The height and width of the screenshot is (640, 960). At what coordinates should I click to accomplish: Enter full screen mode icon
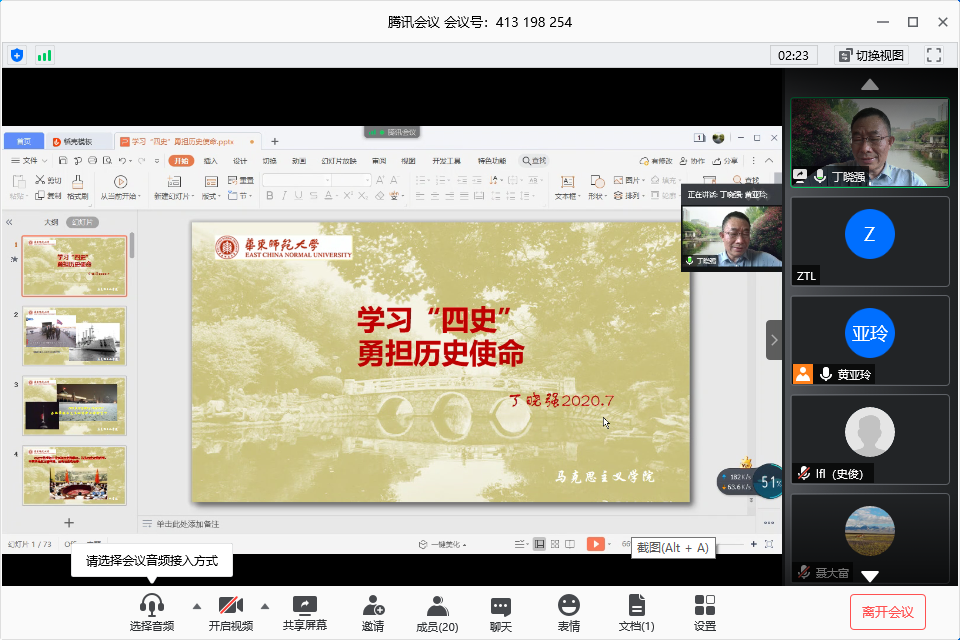point(934,55)
